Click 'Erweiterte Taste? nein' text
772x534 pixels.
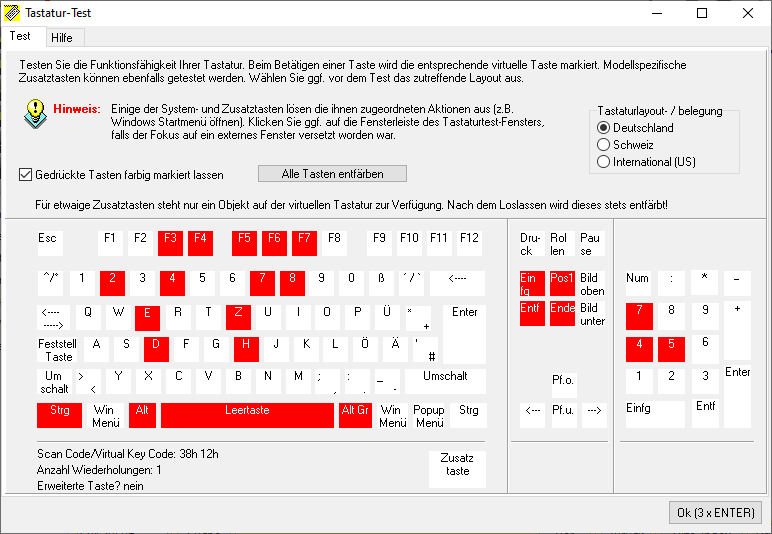tap(90, 486)
